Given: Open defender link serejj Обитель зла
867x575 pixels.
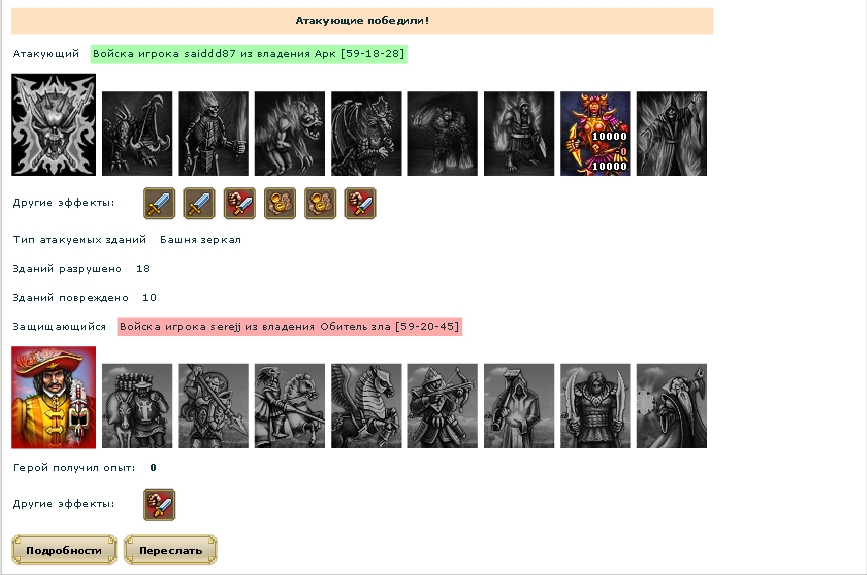Looking at the screenshot, I should pos(290,327).
